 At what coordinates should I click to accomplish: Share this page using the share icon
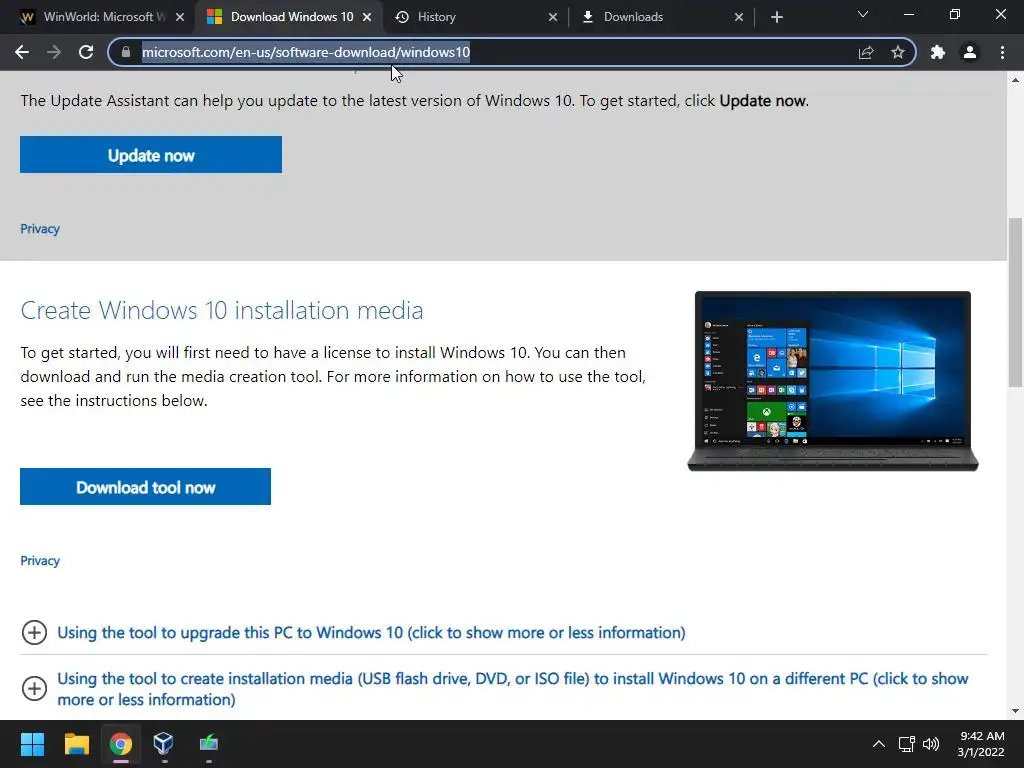coord(866,52)
